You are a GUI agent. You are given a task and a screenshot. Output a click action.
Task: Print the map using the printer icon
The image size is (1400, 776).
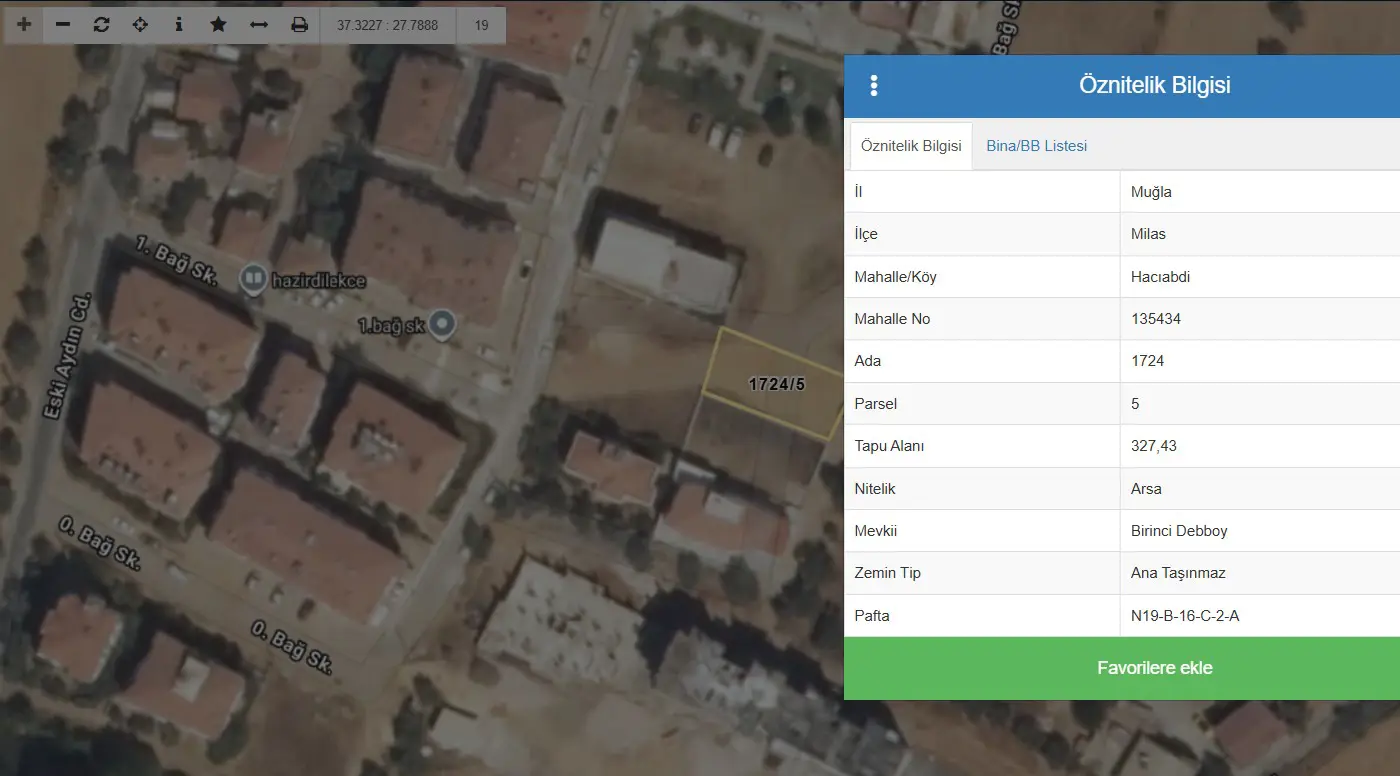(299, 25)
